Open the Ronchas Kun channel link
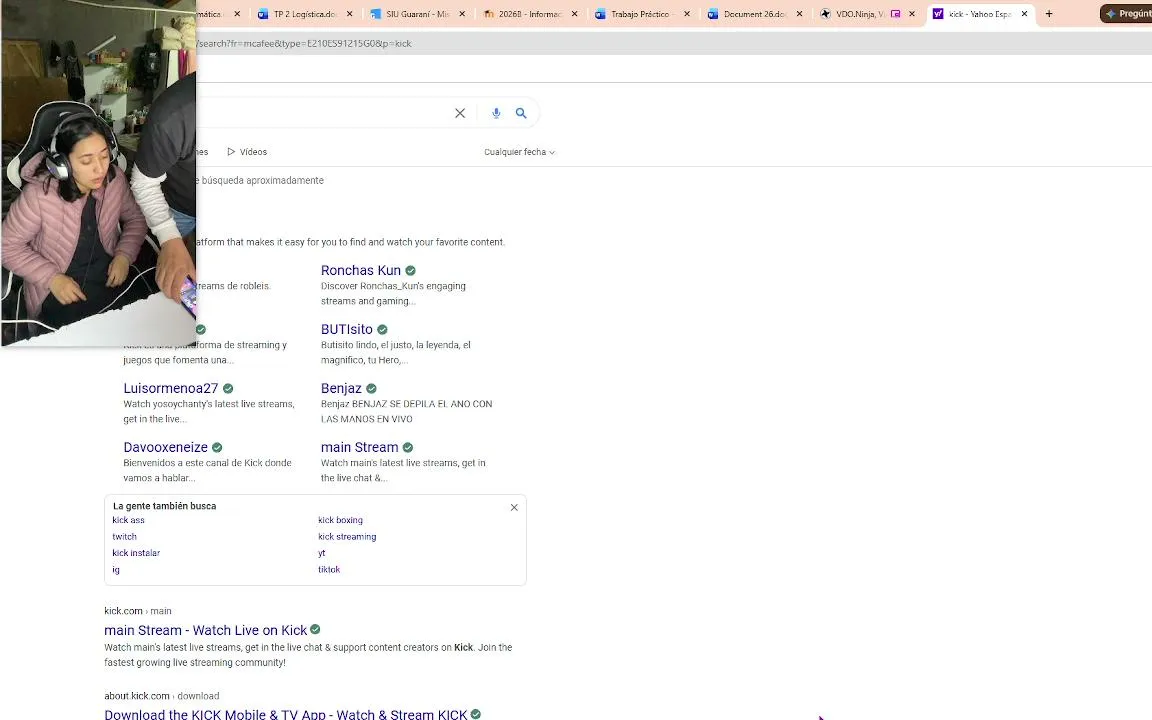Image resolution: width=1152 pixels, height=720 pixels. tap(361, 270)
